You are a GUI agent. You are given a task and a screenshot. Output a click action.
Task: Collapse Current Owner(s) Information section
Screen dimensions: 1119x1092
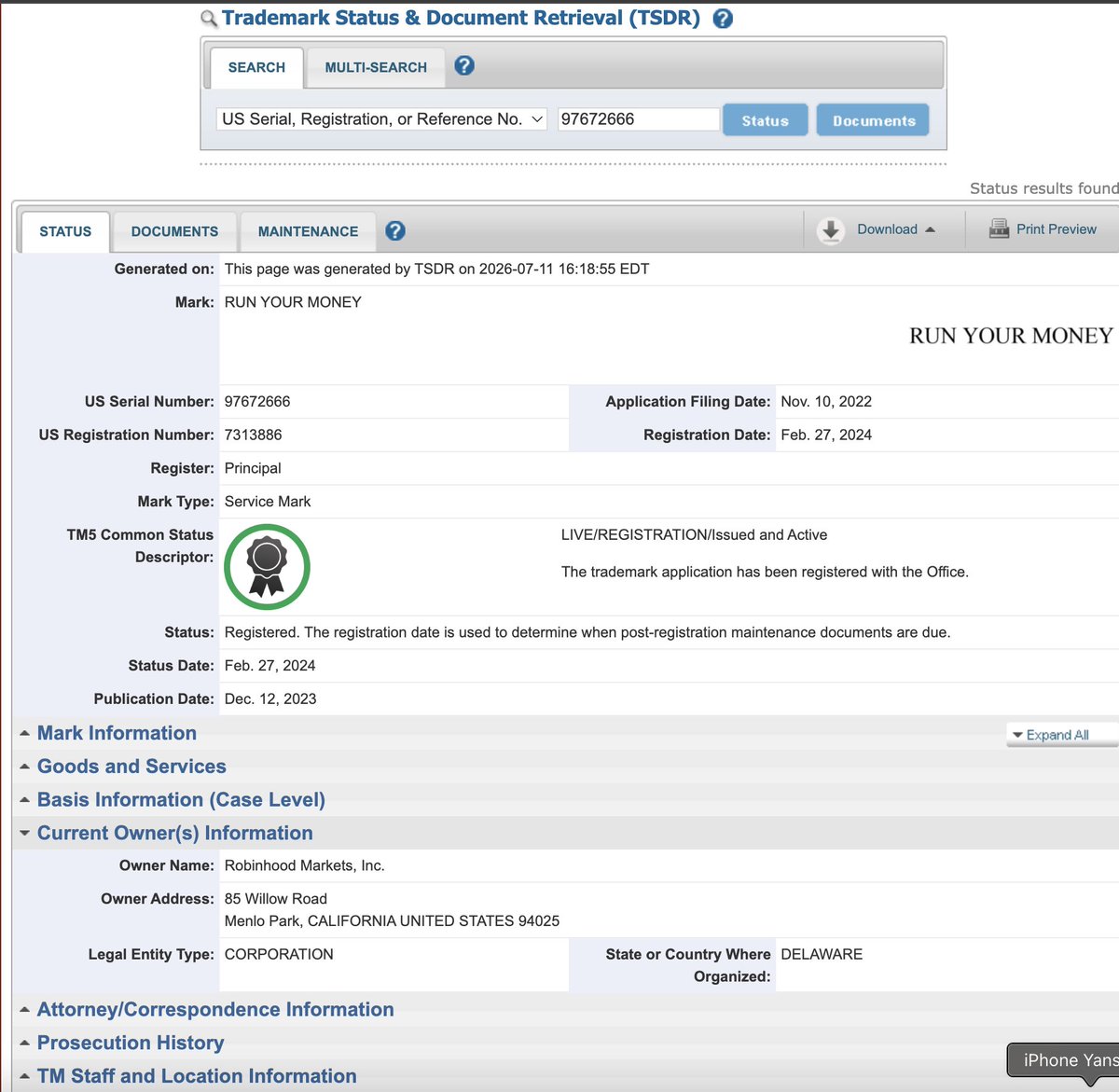174,833
